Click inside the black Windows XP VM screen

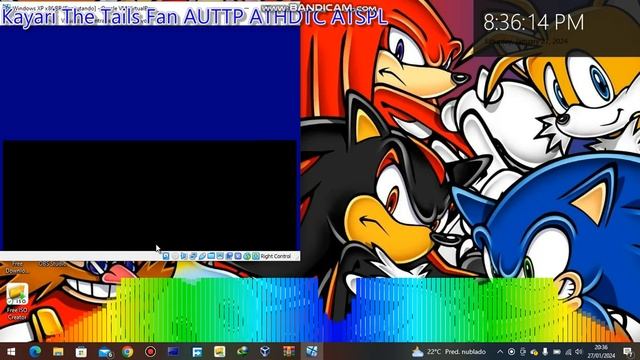[x=149, y=195]
